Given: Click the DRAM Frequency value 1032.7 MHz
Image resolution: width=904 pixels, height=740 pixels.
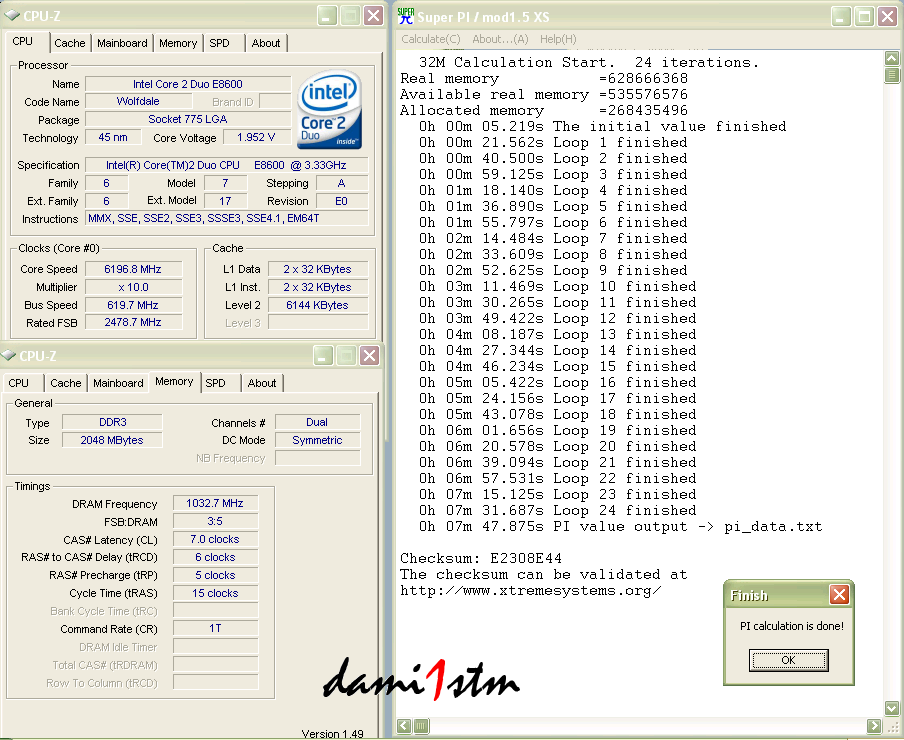Looking at the screenshot, I should click(215, 503).
